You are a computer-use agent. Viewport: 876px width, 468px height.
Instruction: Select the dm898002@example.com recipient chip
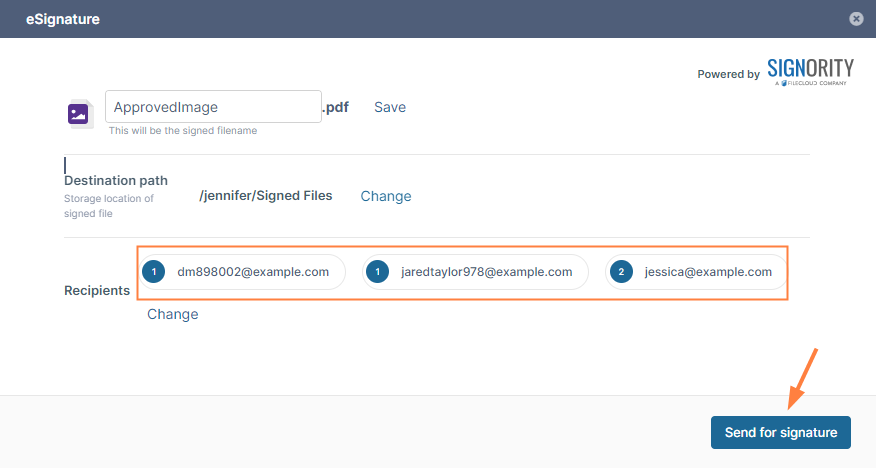click(x=253, y=272)
